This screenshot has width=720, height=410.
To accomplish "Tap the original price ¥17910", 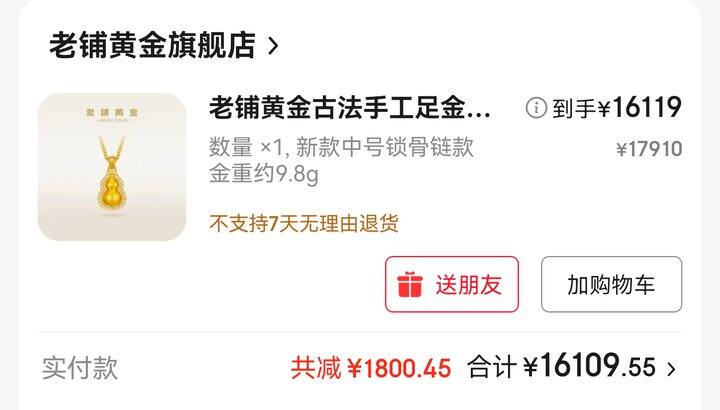I will coord(649,149).
